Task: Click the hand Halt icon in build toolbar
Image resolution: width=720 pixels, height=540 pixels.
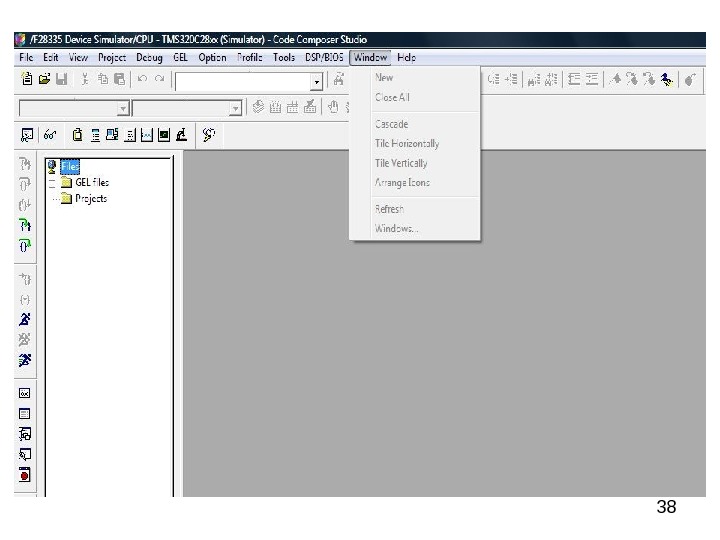Action: coord(333,107)
